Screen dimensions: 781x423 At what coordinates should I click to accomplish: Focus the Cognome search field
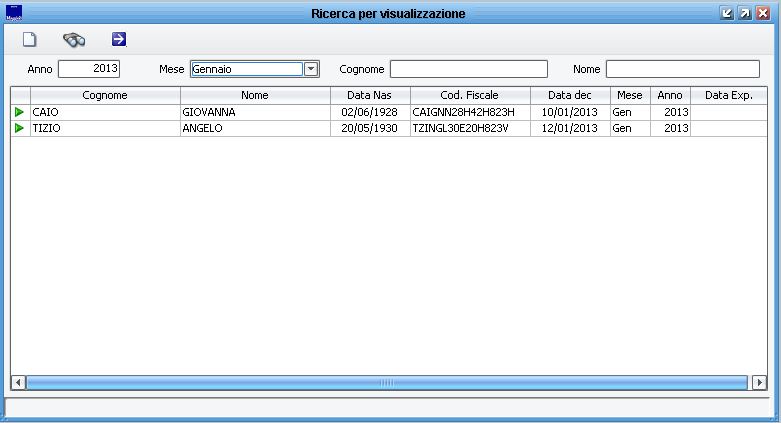[468, 69]
